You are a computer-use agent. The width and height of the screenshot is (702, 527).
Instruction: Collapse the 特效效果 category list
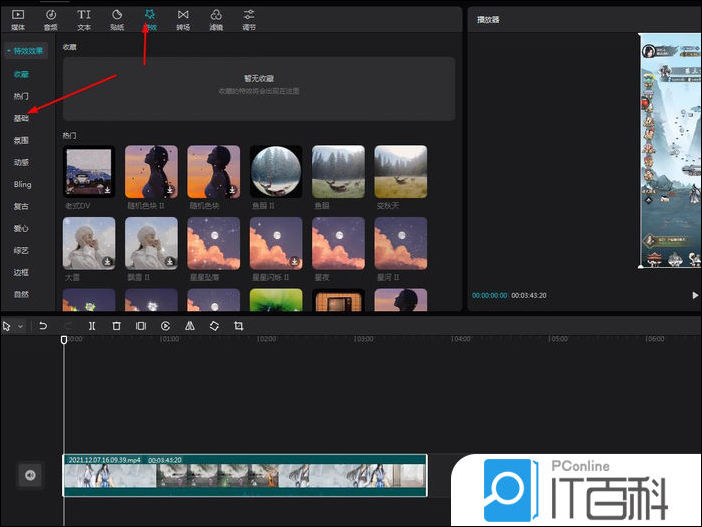point(9,51)
